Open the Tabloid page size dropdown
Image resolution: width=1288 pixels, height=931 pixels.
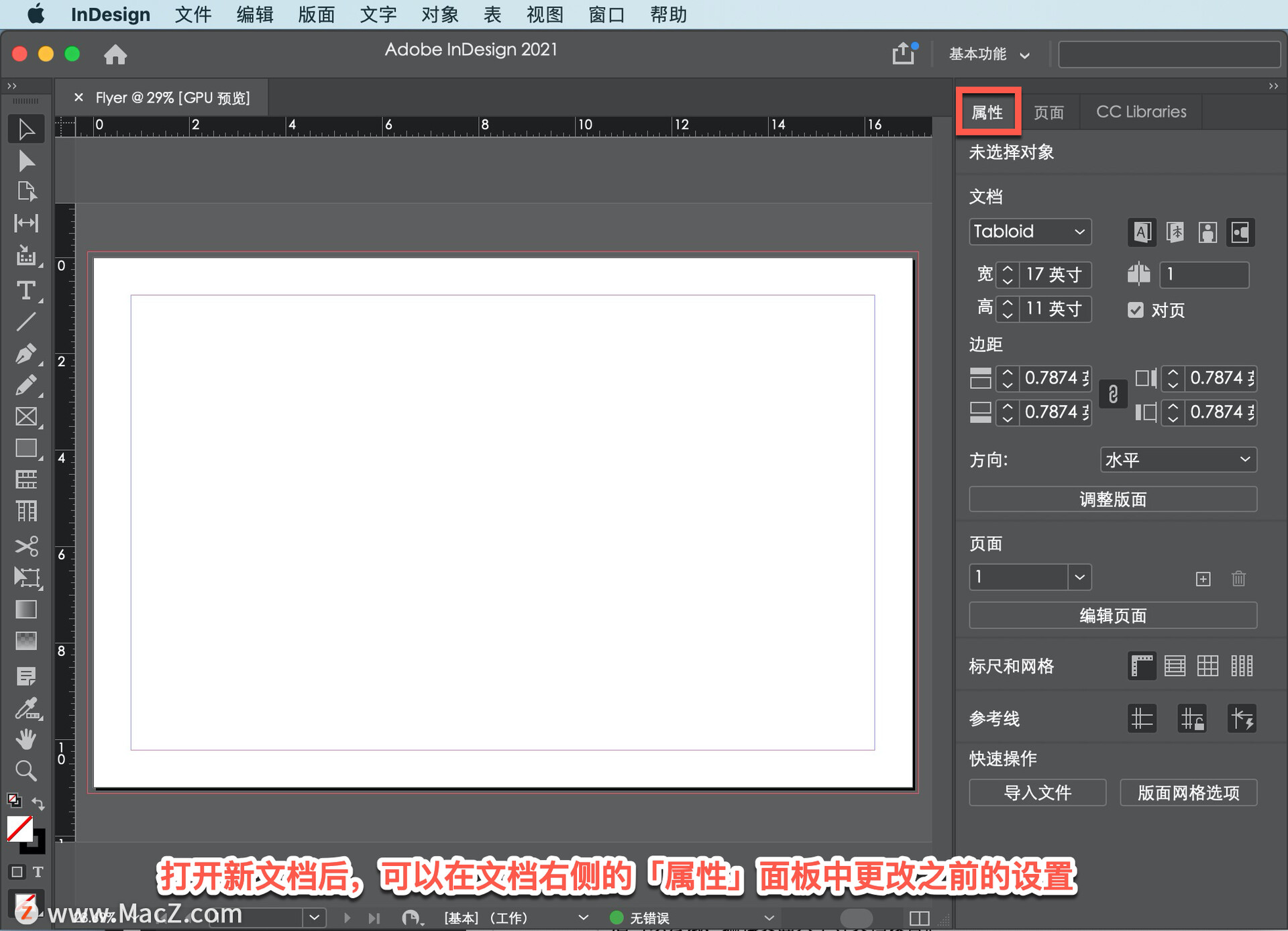(1030, 231)
